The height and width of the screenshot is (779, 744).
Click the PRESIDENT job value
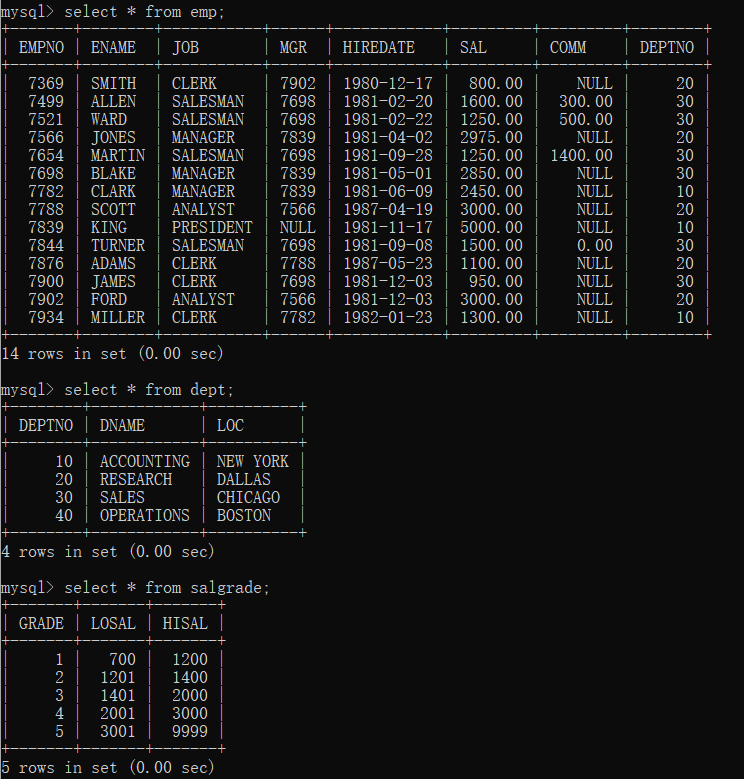(212, 227)
